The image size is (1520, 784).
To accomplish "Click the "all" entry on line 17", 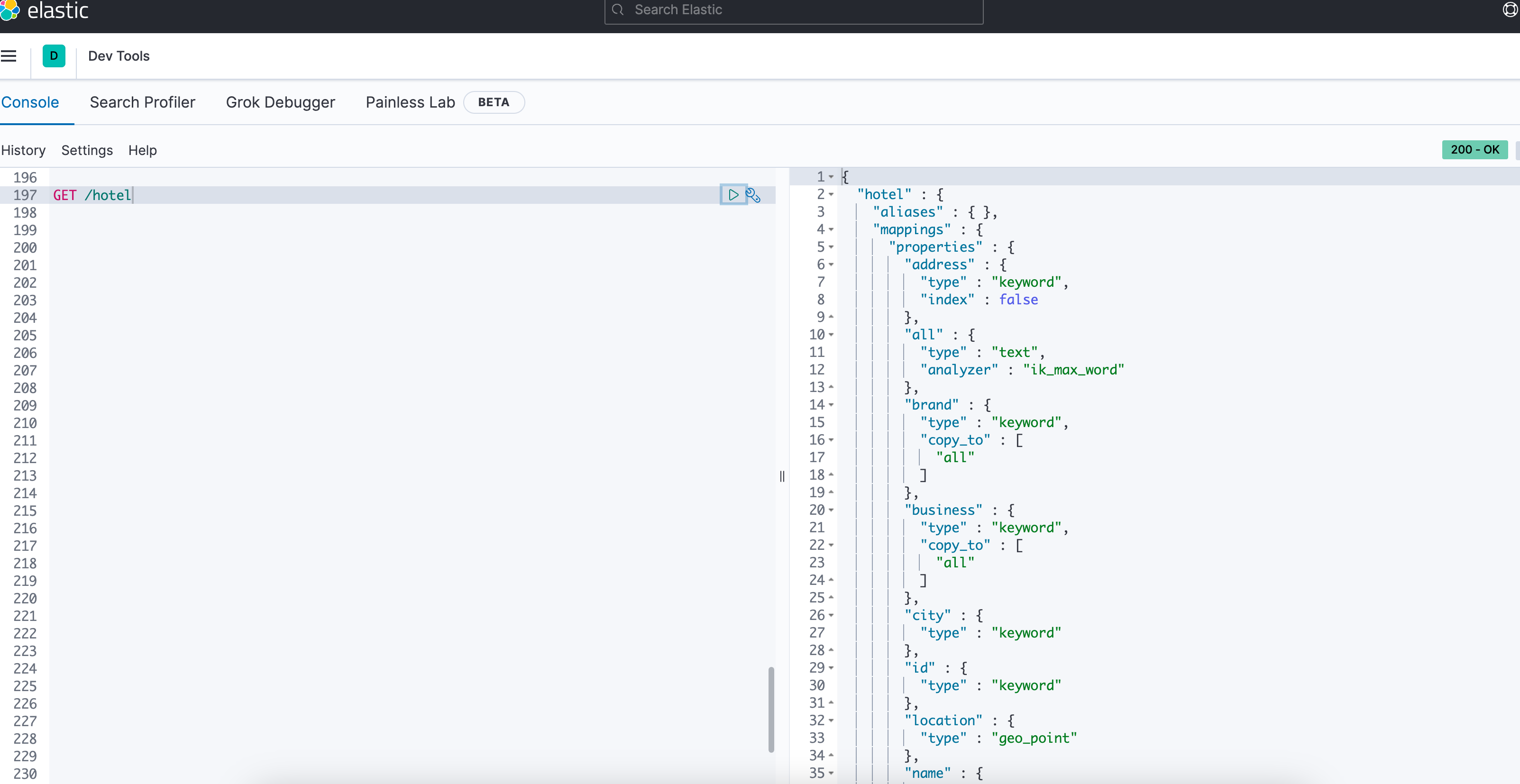I will [955, 457].
